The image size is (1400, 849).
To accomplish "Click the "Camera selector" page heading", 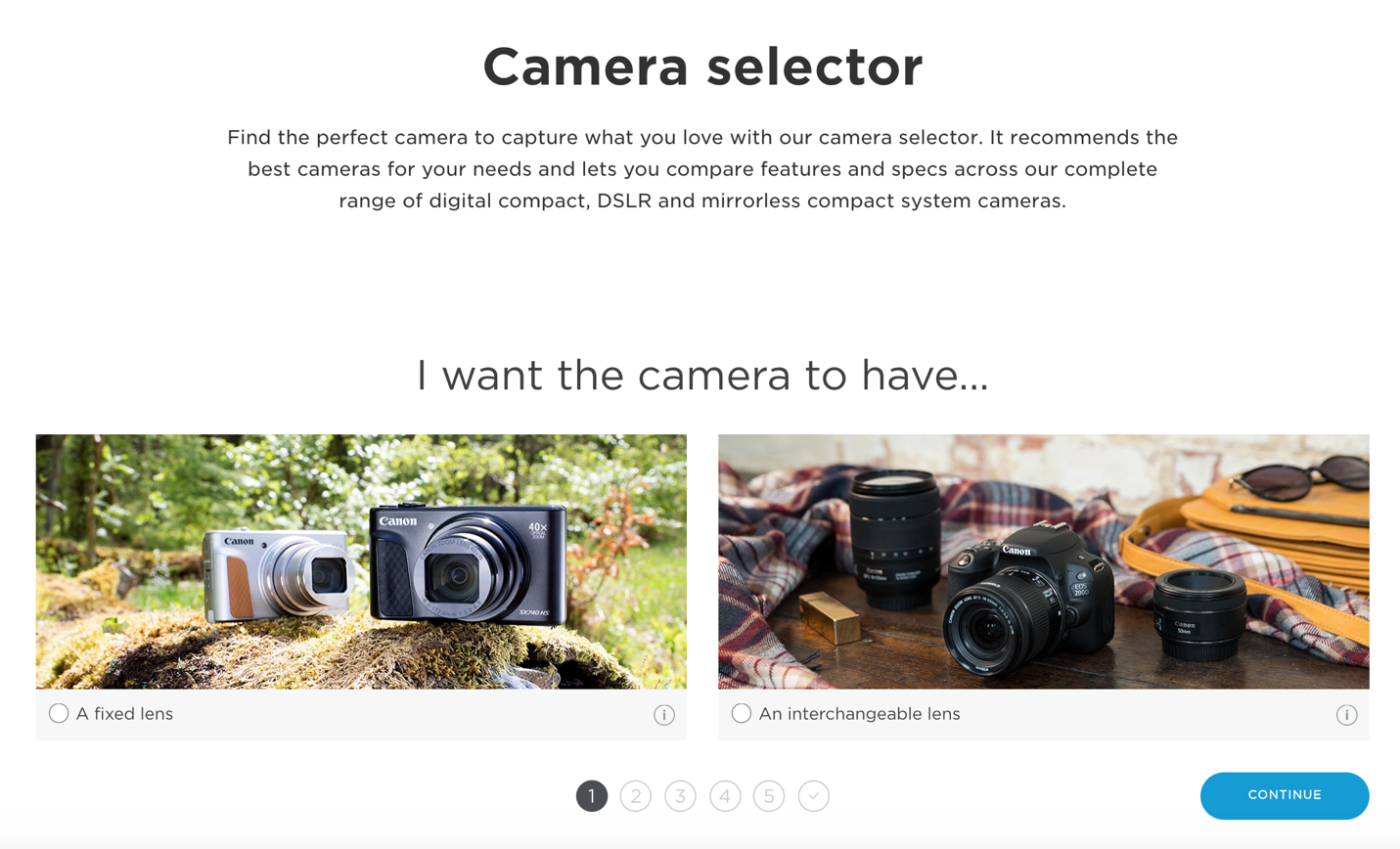I will coord(702,67).
